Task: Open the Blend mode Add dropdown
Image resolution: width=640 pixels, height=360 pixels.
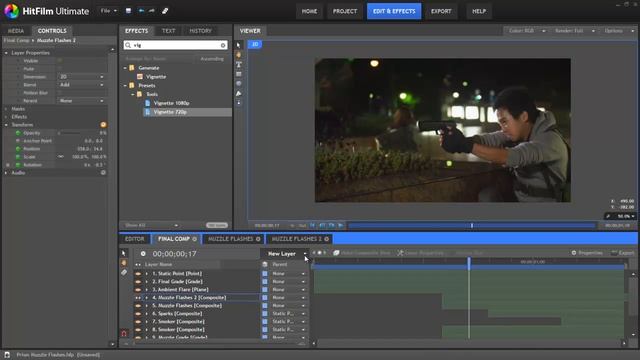Action: (82, 85)
